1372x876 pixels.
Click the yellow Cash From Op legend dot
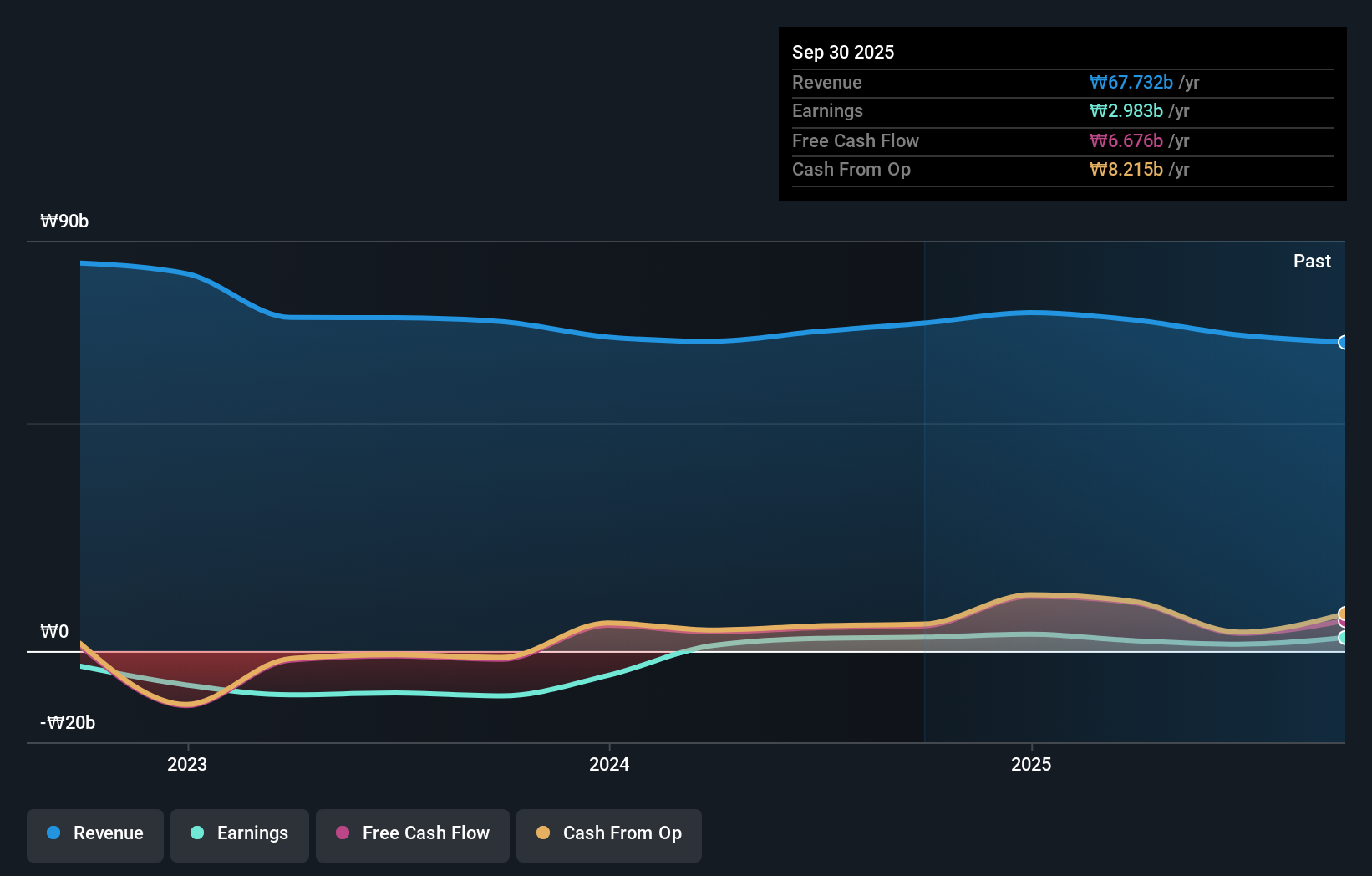[x=544, y=833]
